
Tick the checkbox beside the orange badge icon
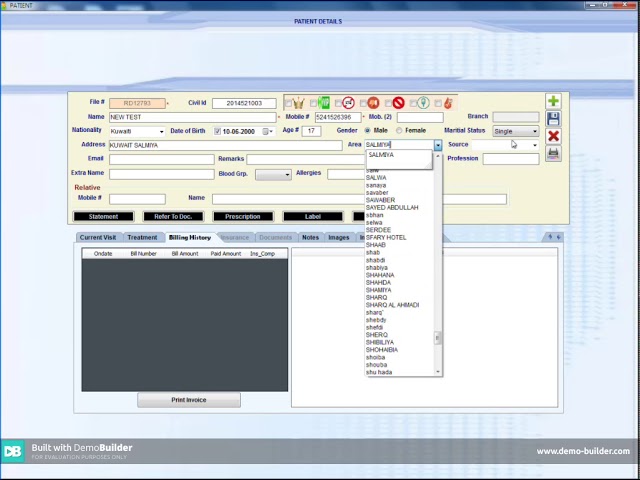click(x=363, y=103)
